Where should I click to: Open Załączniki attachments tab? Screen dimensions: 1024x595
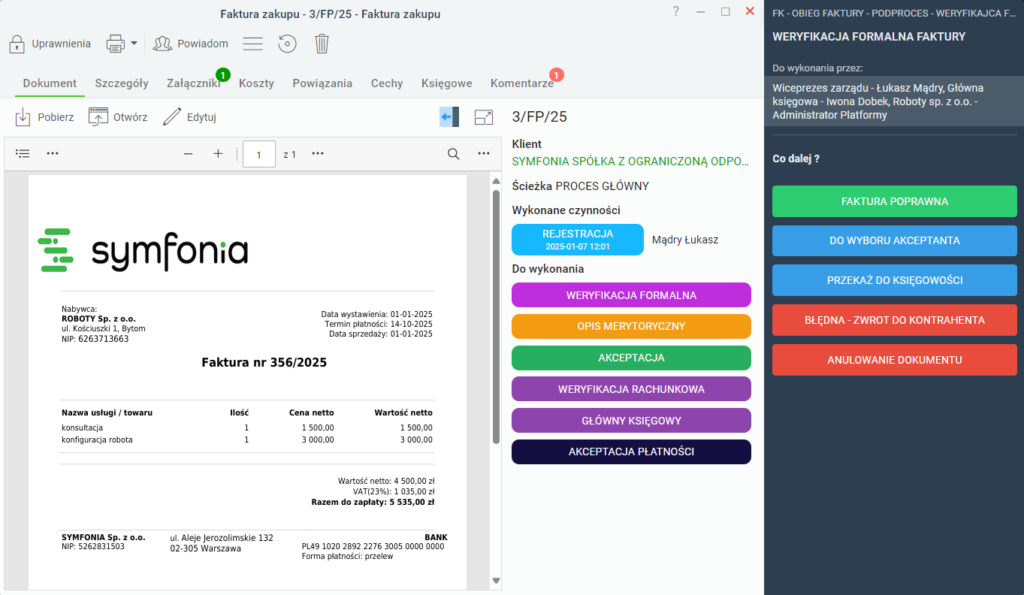pyautogui.click(x=193, y=84)
